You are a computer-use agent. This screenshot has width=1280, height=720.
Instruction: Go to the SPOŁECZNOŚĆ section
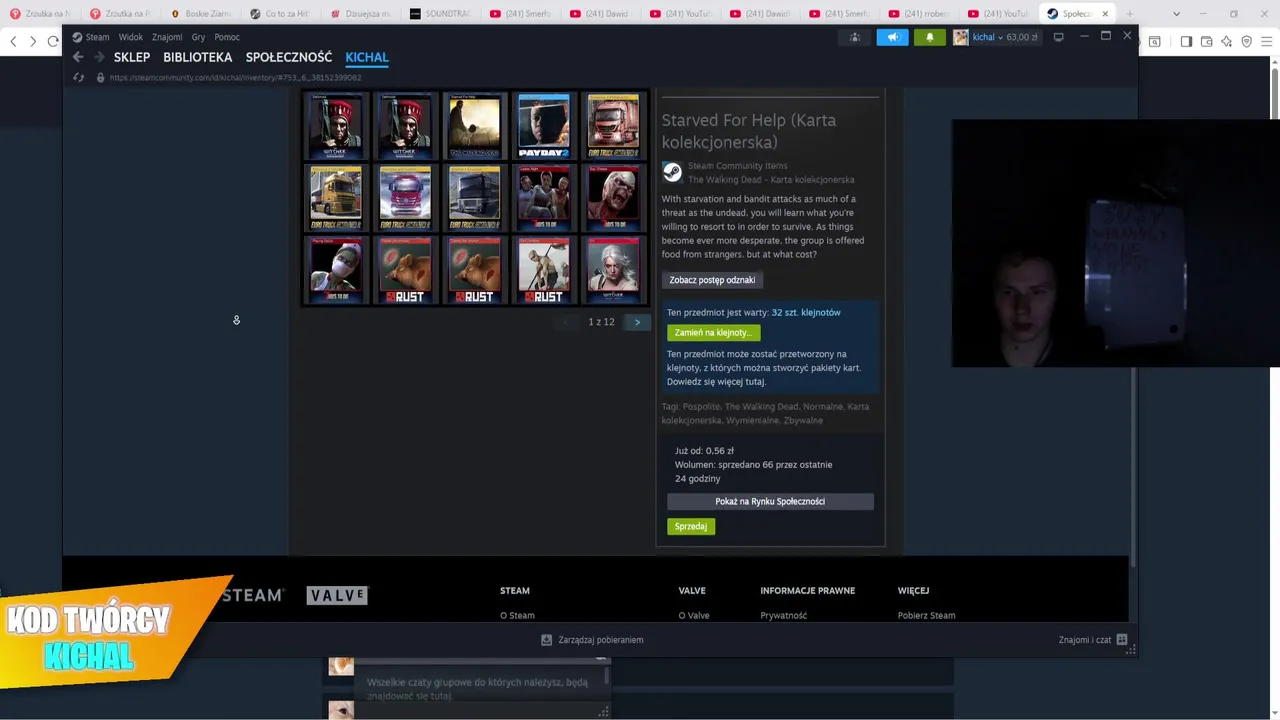(x=289, y=57)
